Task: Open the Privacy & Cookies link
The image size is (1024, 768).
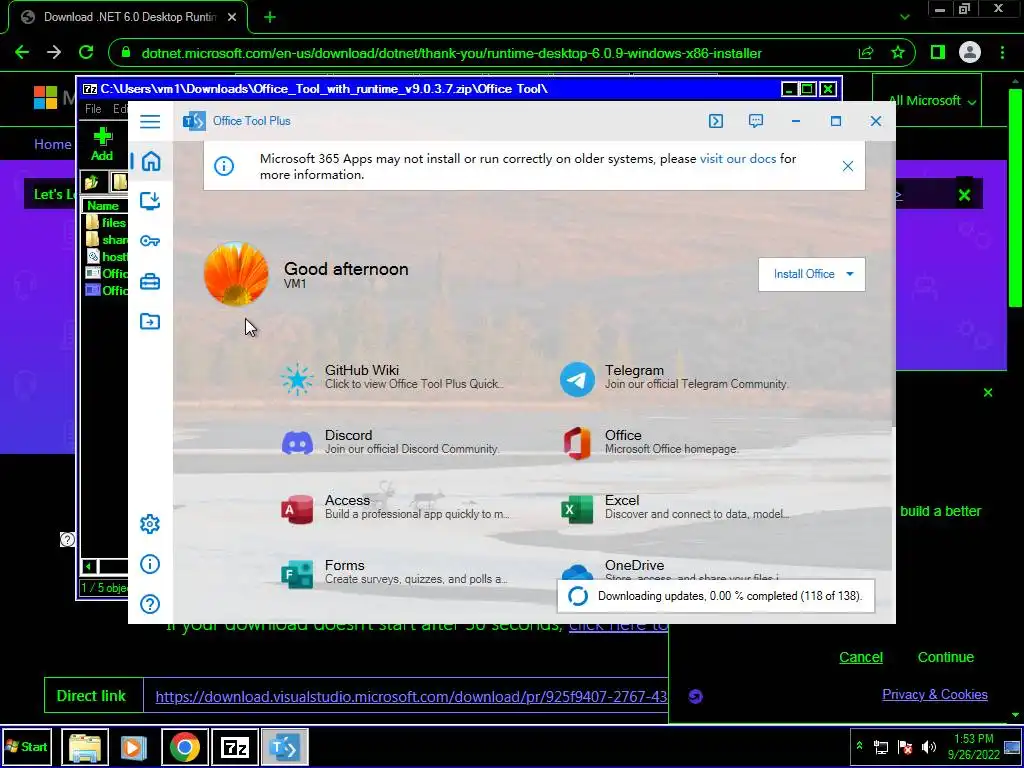Action: click(x=935, y=694)
